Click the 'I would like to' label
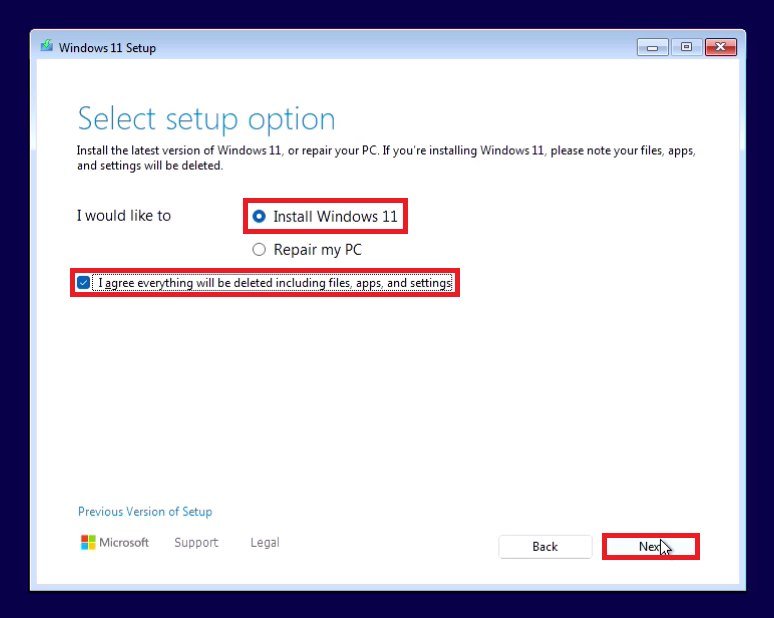774x618 pixels. 124,216
